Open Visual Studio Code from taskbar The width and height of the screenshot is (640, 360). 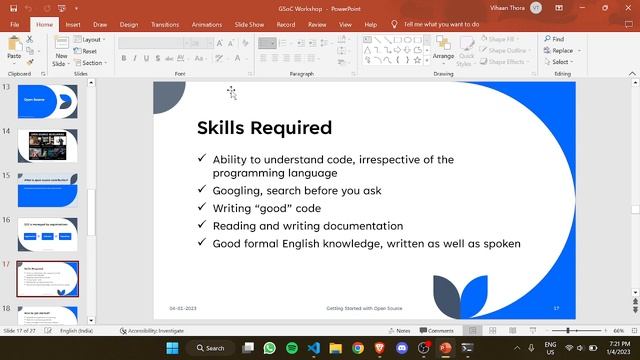(x=313, y=348)
